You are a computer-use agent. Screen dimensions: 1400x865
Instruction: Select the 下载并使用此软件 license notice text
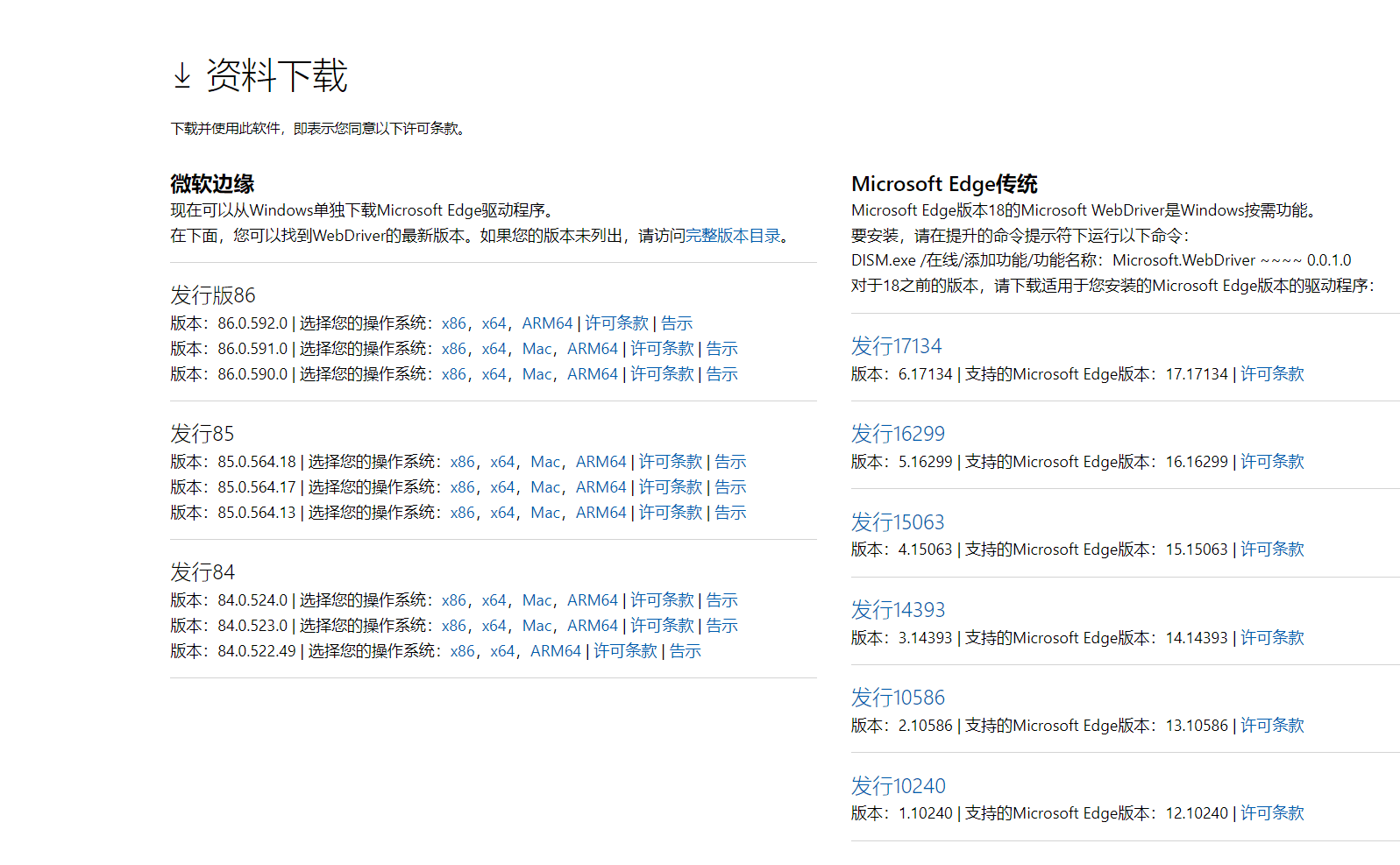tap(319, 129)
